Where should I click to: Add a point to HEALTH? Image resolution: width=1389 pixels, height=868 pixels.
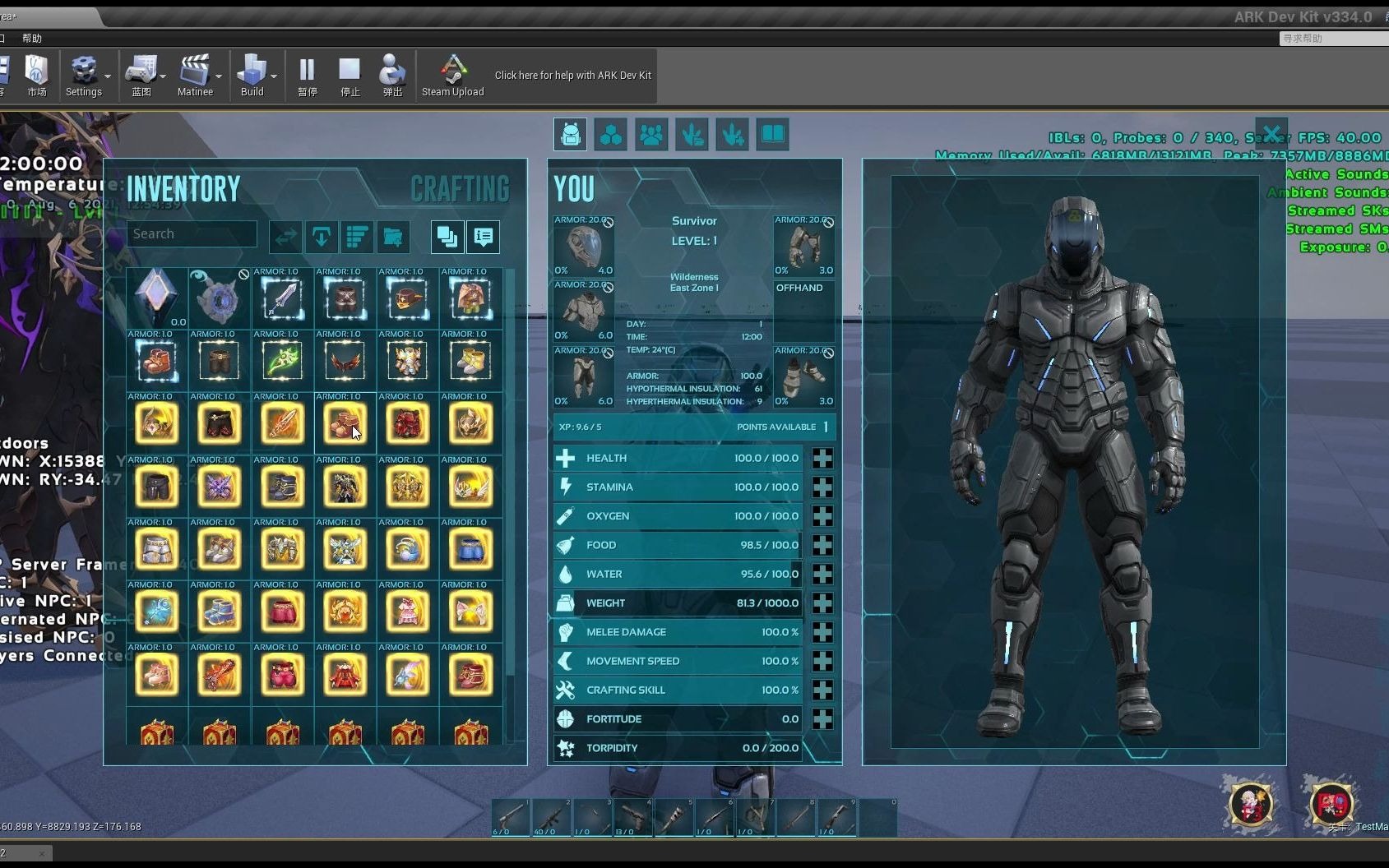click(x=822, y=458)
